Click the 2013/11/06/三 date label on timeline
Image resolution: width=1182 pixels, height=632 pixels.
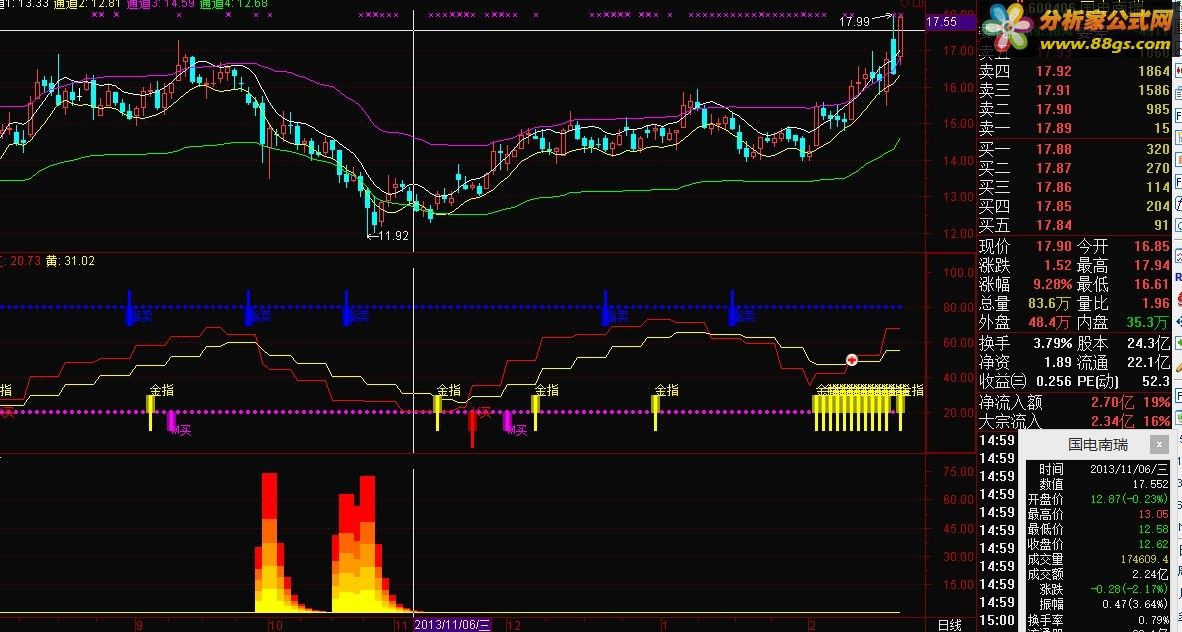pos(452,624)
